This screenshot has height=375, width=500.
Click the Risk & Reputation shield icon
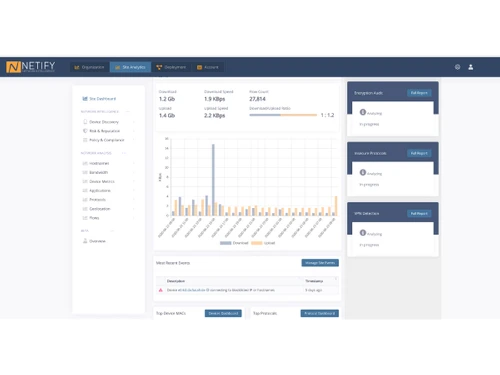pos(85,131)
